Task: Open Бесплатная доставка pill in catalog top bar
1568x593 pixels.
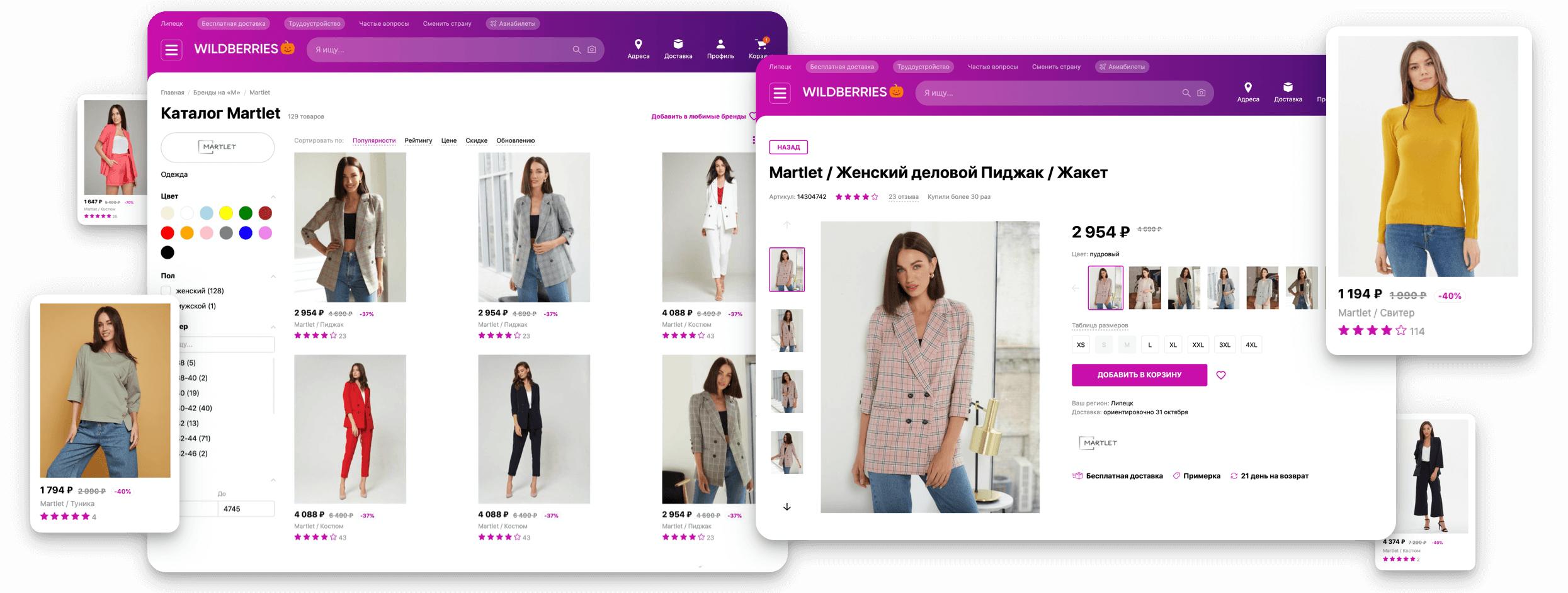Action: pos(234,24)
